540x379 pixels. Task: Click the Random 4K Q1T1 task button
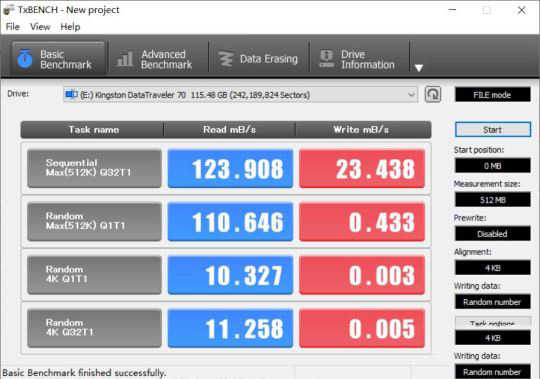click(94, 275)
